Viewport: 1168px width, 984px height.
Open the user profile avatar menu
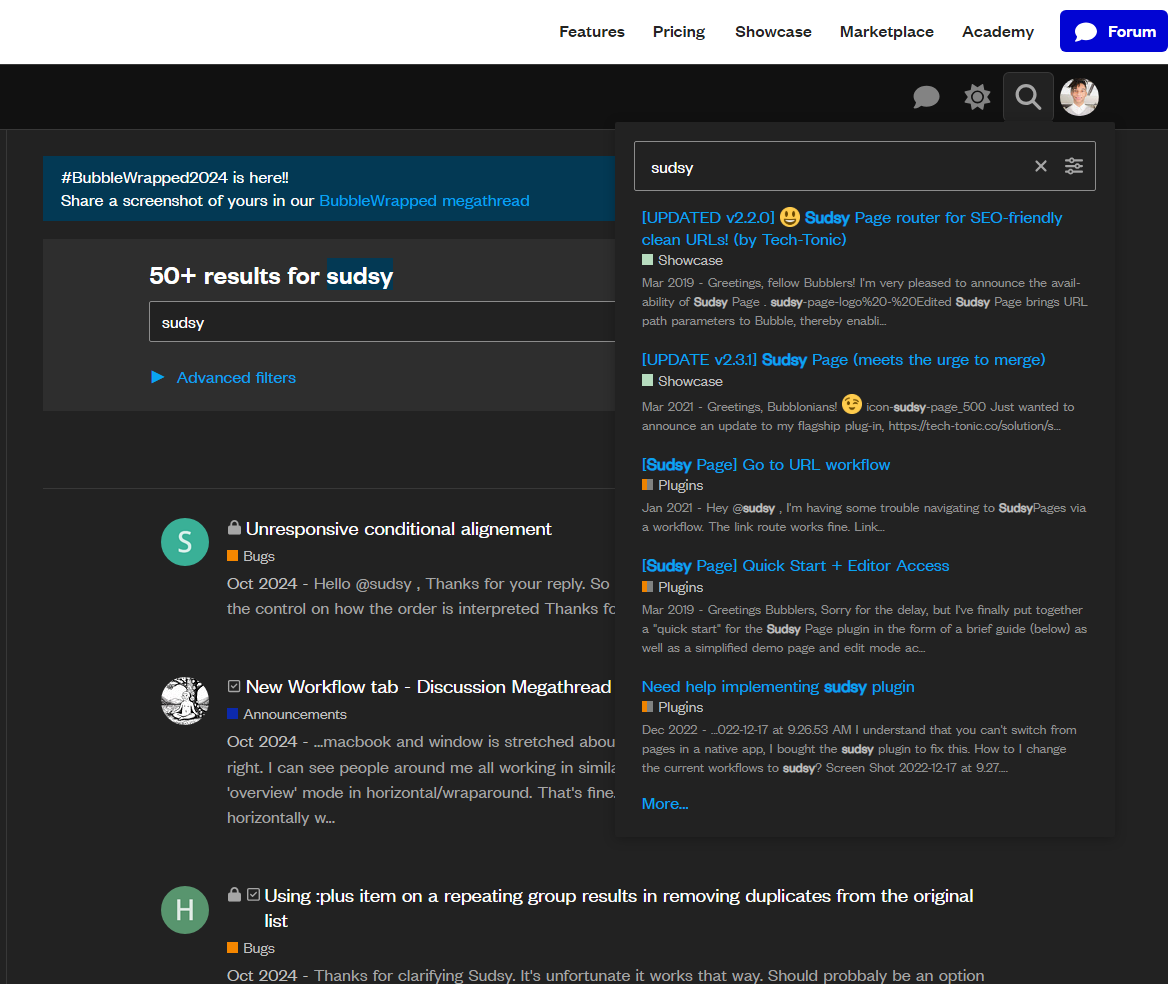(x=1079, y=97)
